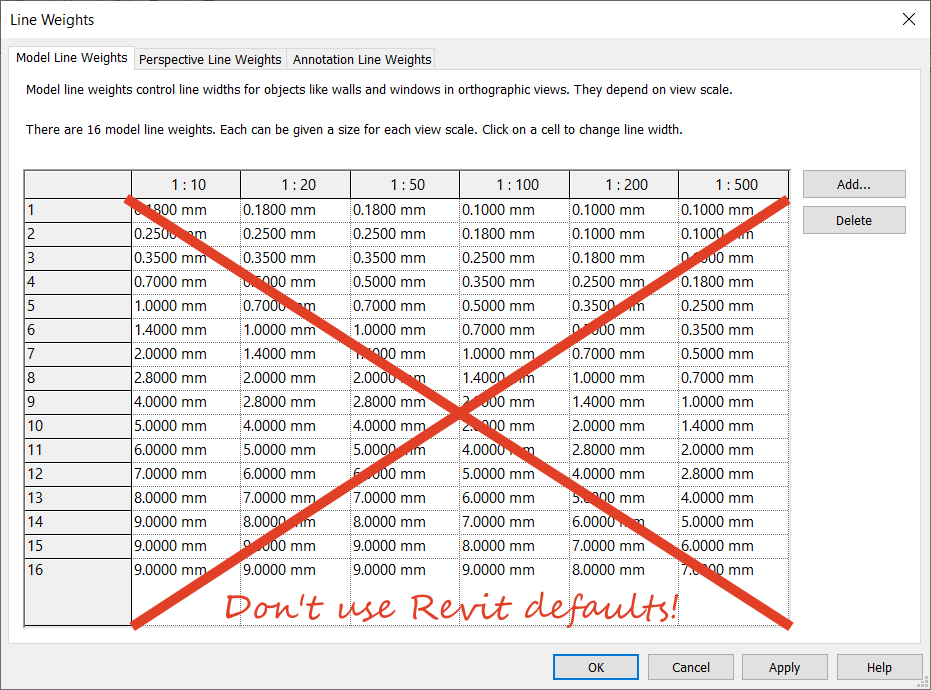931x690 pixels.
Task: Edit the 9.0000 mm cell in the 1 : 10 column
Action: [x=185, y=521]
